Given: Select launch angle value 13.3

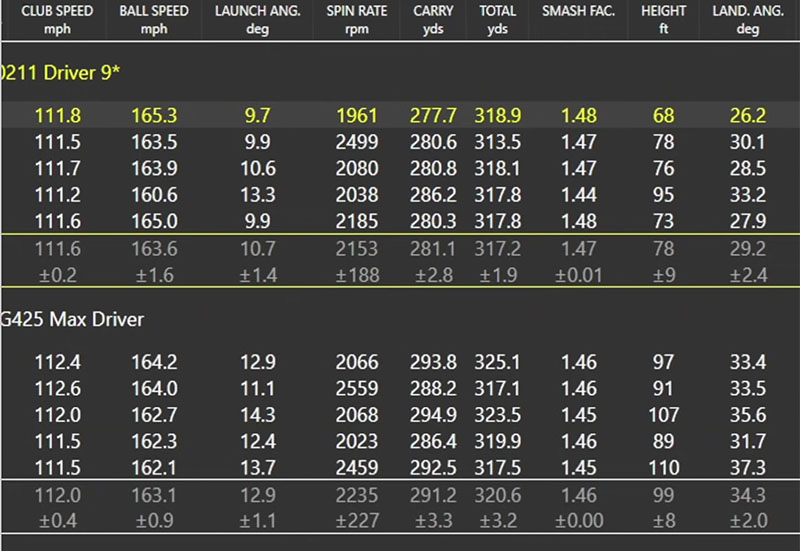Looking at the screenshot, I should (x=258, y=195).
